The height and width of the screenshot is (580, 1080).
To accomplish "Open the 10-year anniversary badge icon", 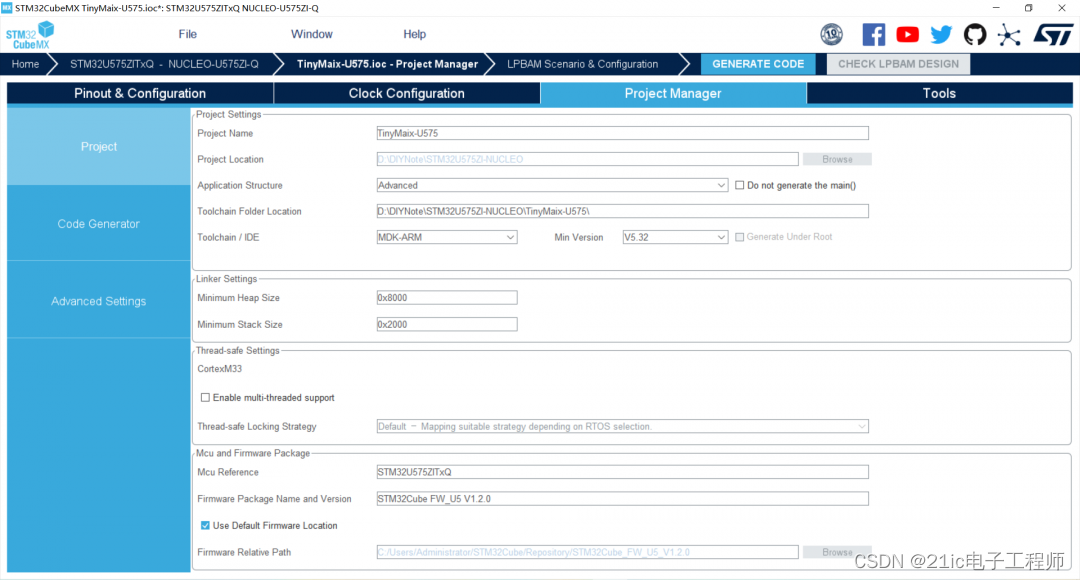I will coord(831,34).
